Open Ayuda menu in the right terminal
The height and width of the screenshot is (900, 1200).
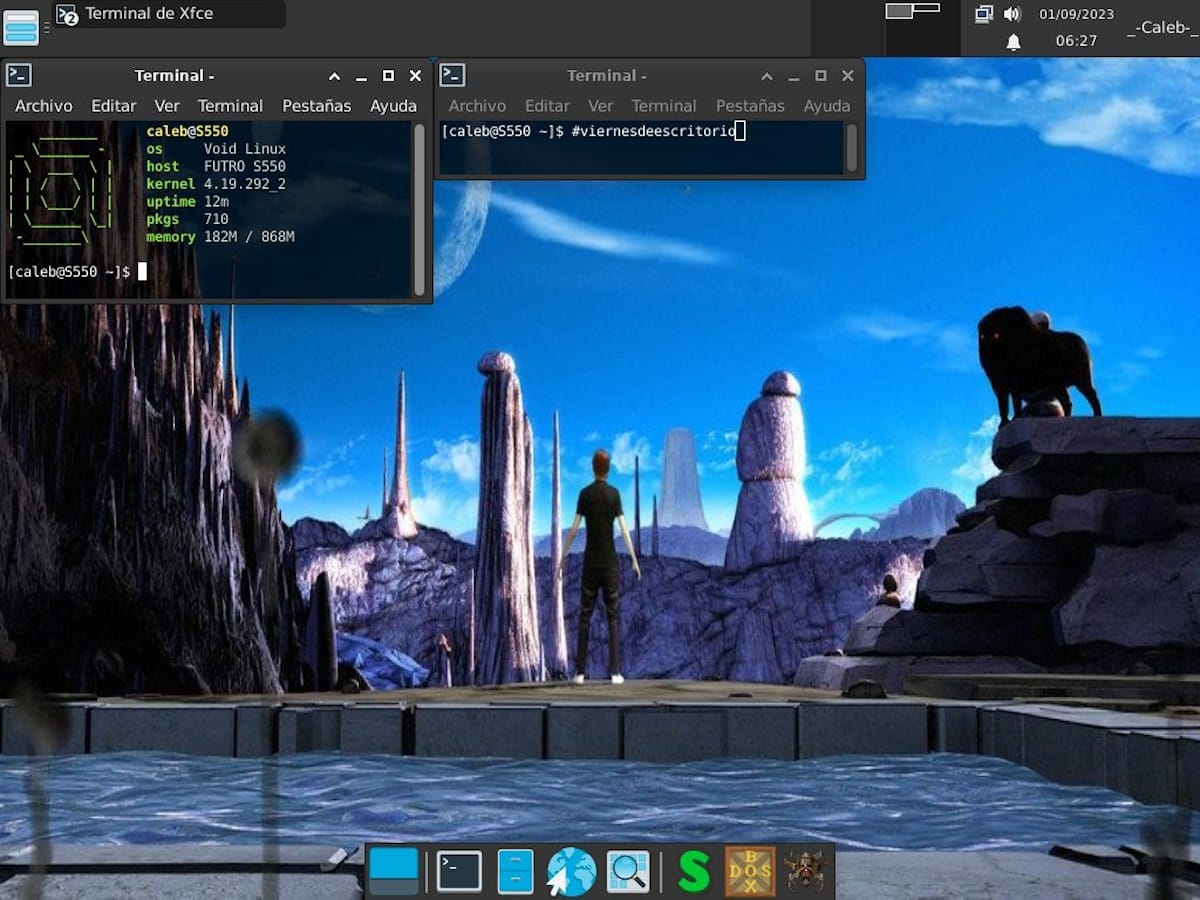click(x=827, y=106)
